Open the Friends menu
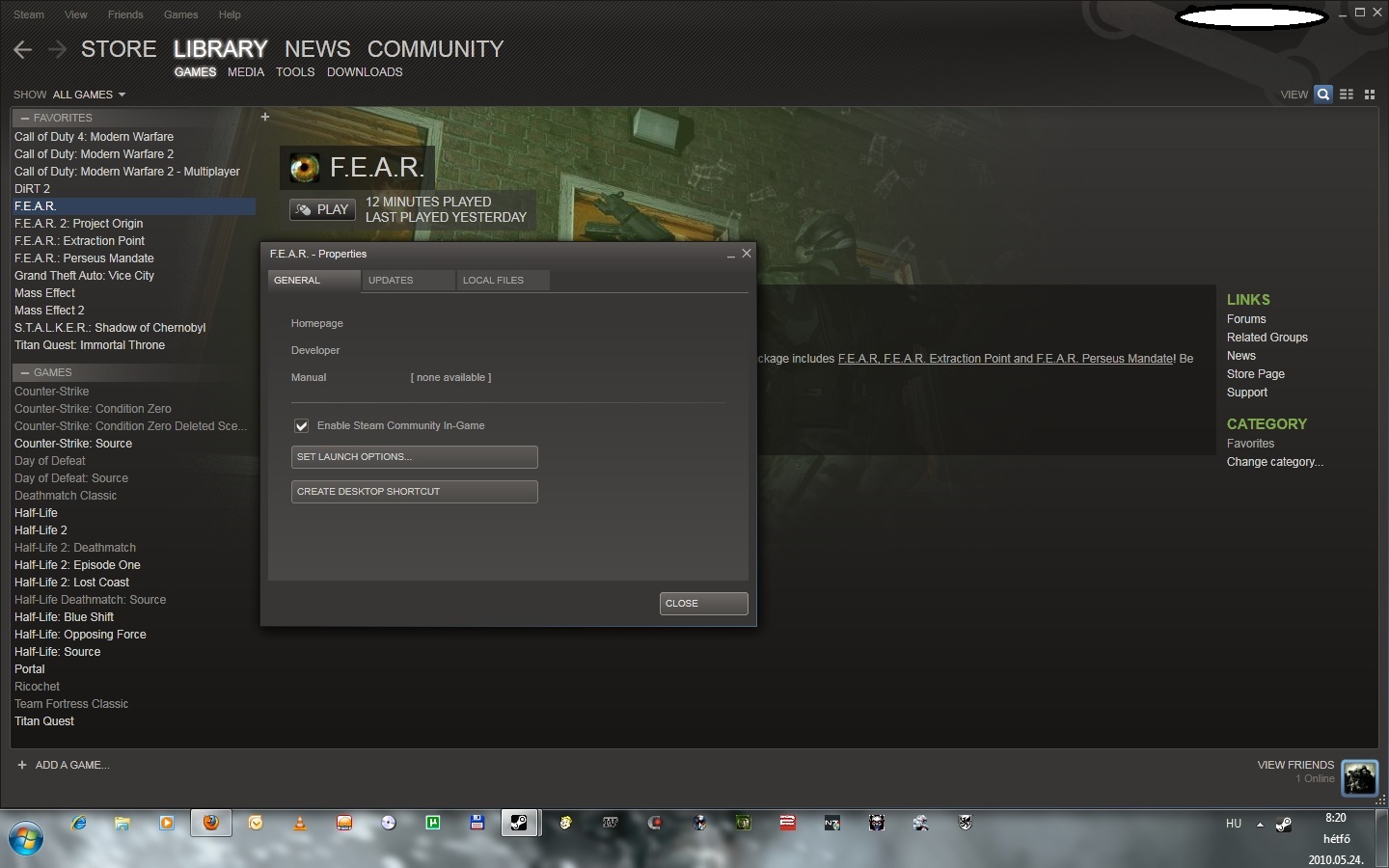This screenshot has width=1389, height=868. (x=125, y=14)
